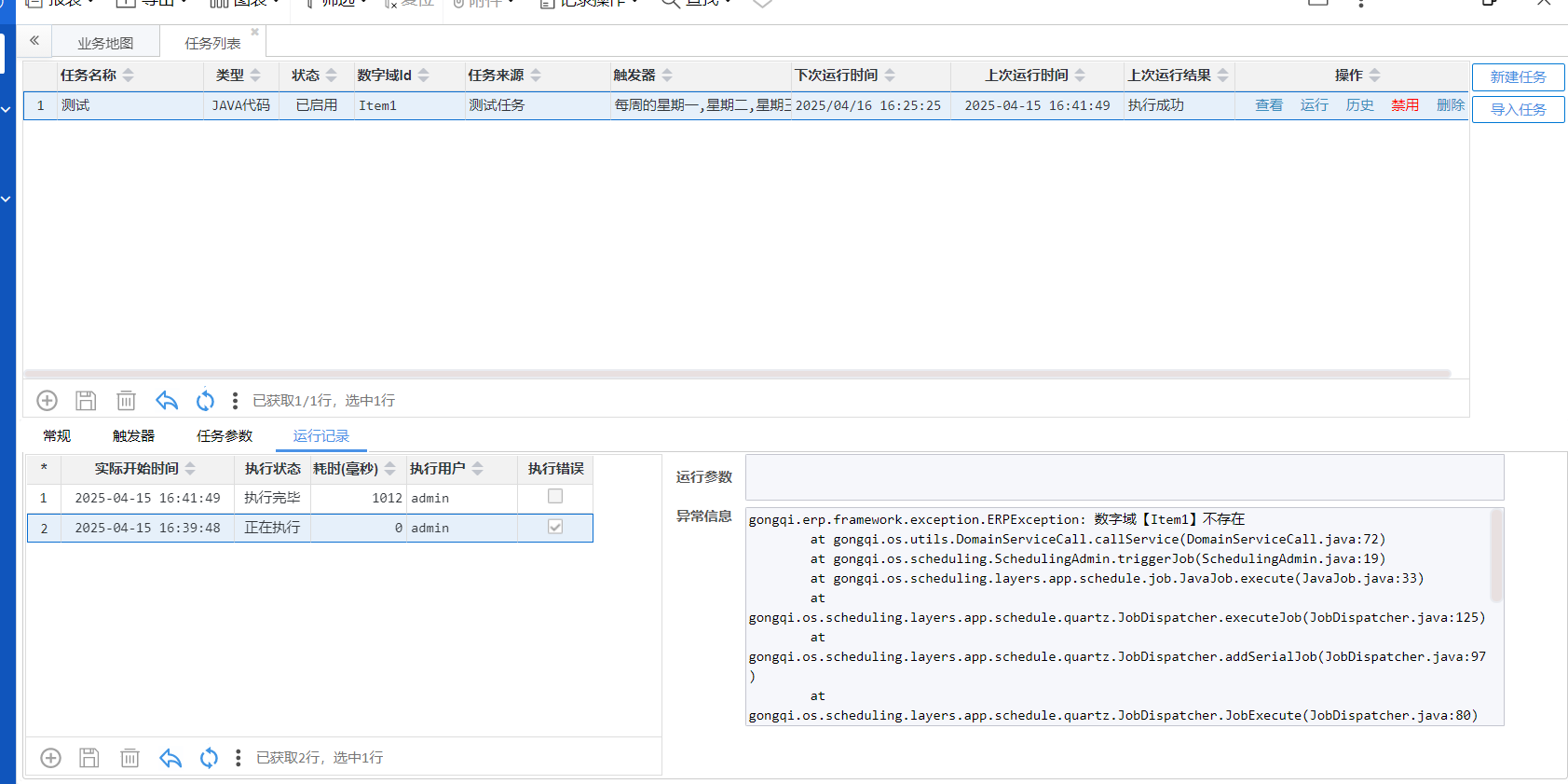Click the undo arrow in task list toolbar

click(x=167, y=401)
